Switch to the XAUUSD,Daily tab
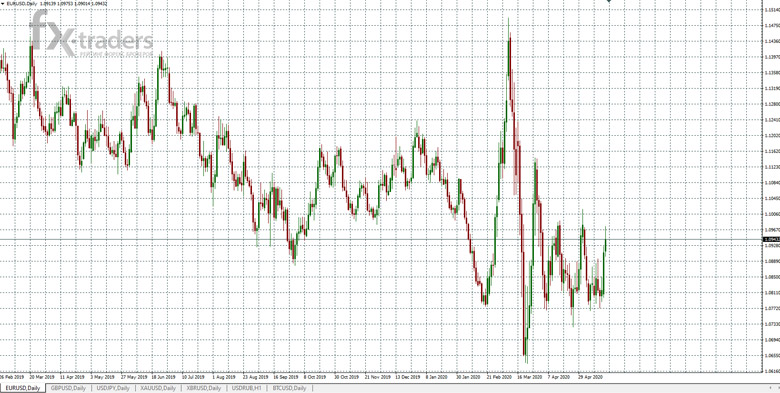This screenshot has width=780, height=393. click(x=158, y=388)
